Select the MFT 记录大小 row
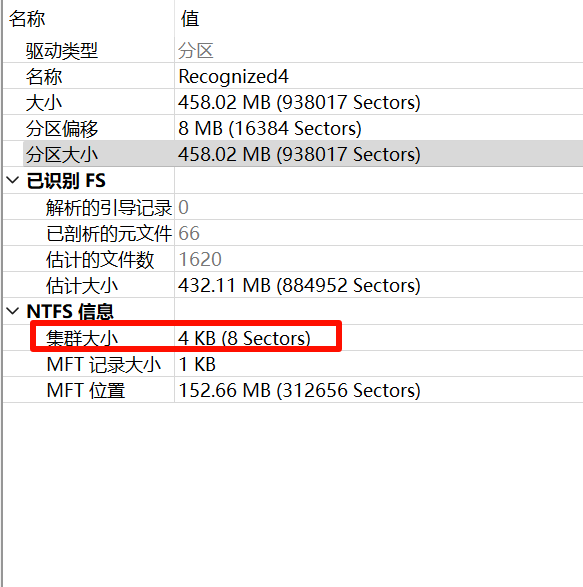 [x=293, y=364]
